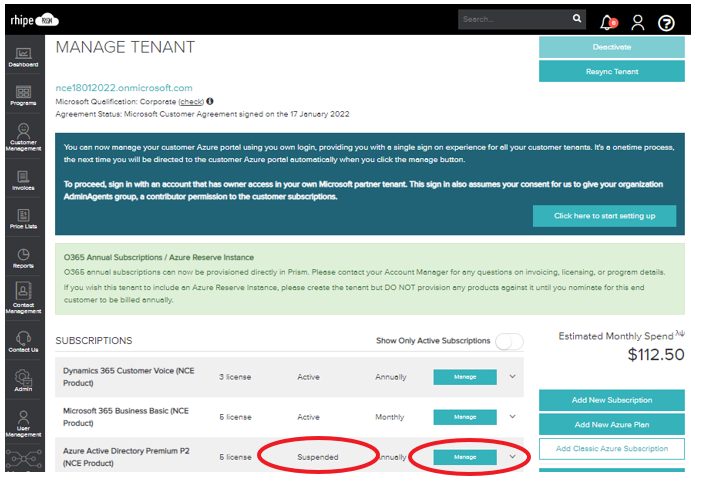The image size is (701, 482).
Task: Click the SUBSCRIPTIONS heading
Action: [94, 341]
